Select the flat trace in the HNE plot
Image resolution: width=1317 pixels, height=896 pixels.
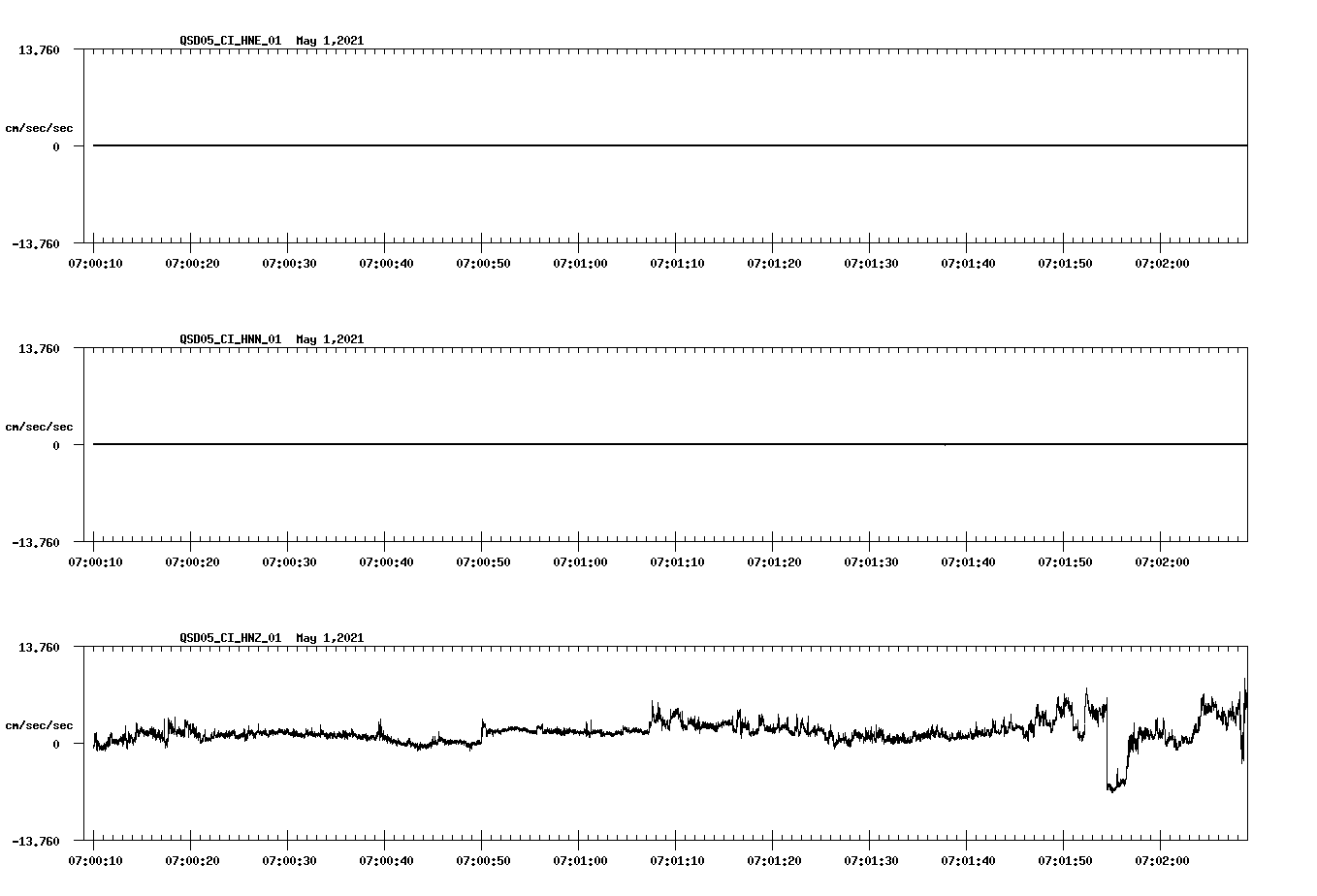582,144
